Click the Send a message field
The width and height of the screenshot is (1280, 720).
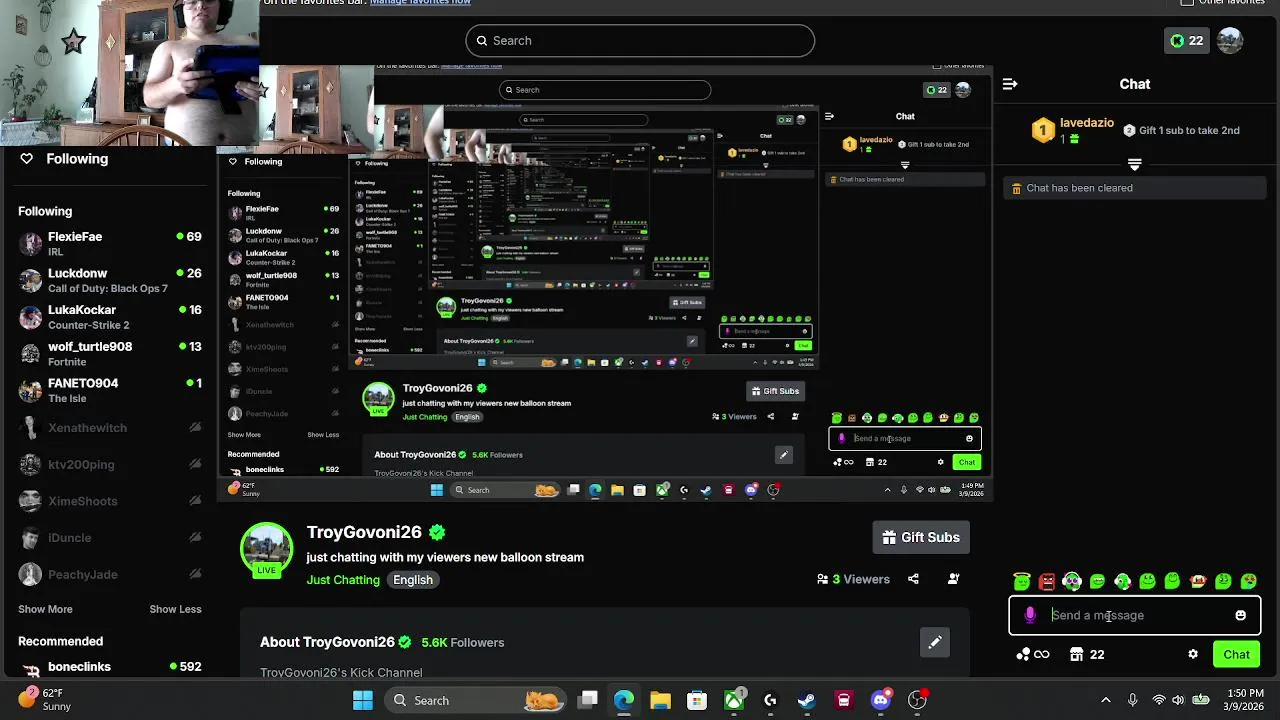[1135, 615]
